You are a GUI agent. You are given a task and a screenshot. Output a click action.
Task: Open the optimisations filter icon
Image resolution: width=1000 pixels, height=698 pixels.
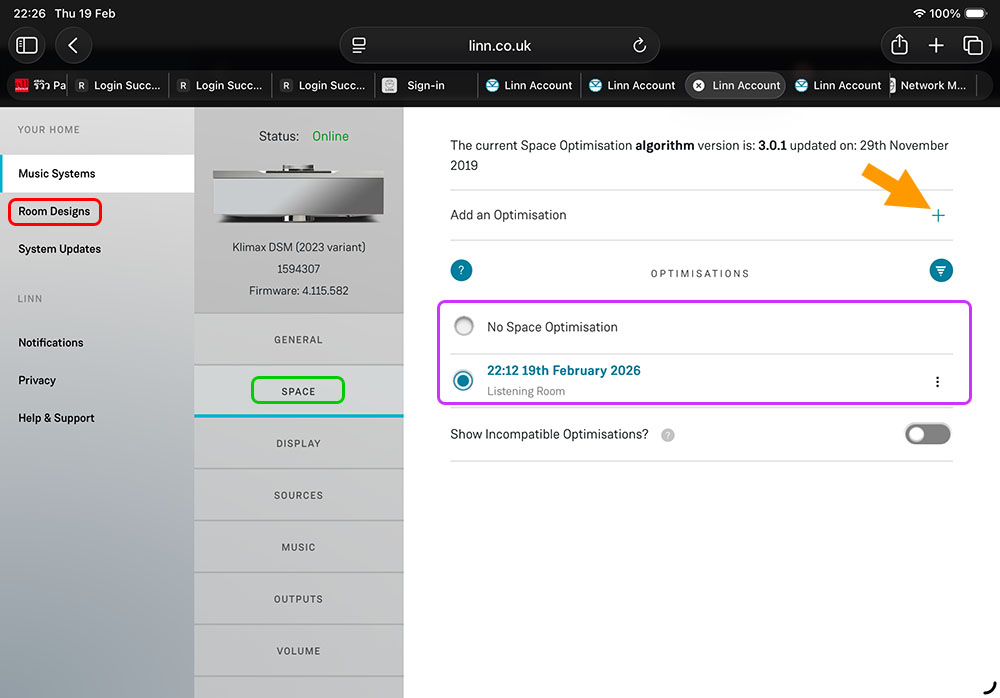tap(940, 271)
